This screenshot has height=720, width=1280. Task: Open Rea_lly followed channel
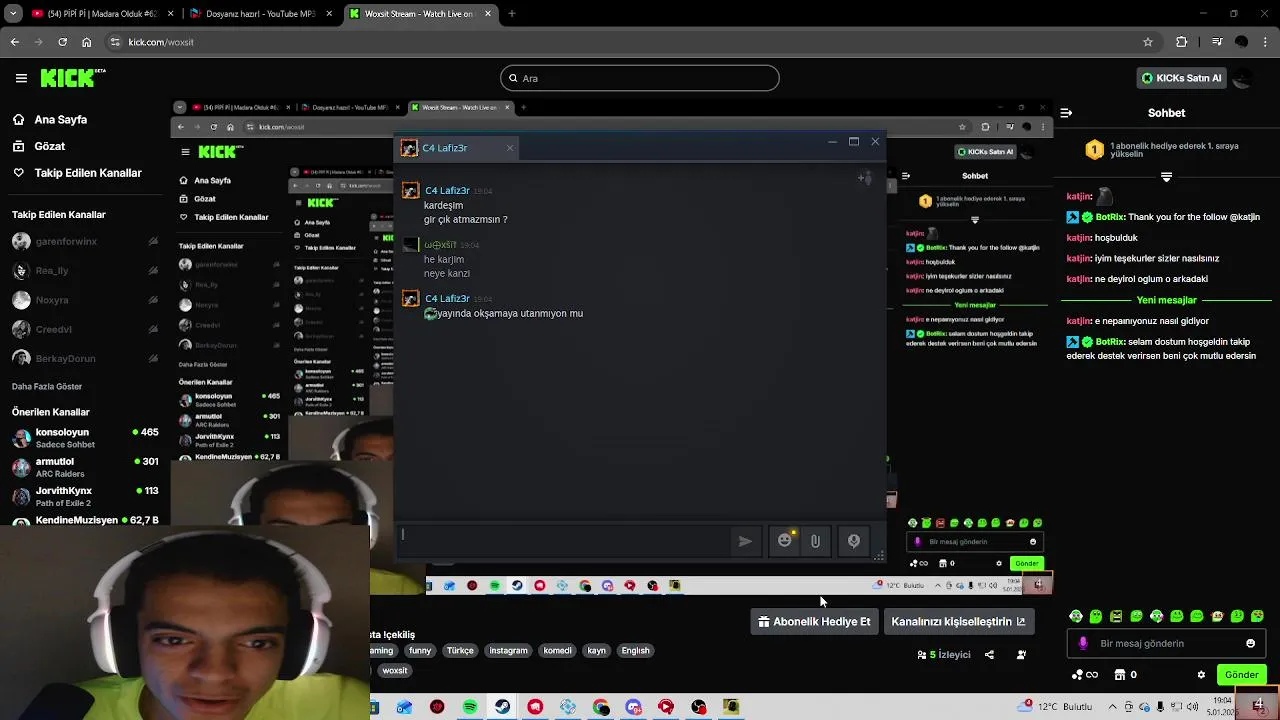pyautogui.click(x=85, y=271)
